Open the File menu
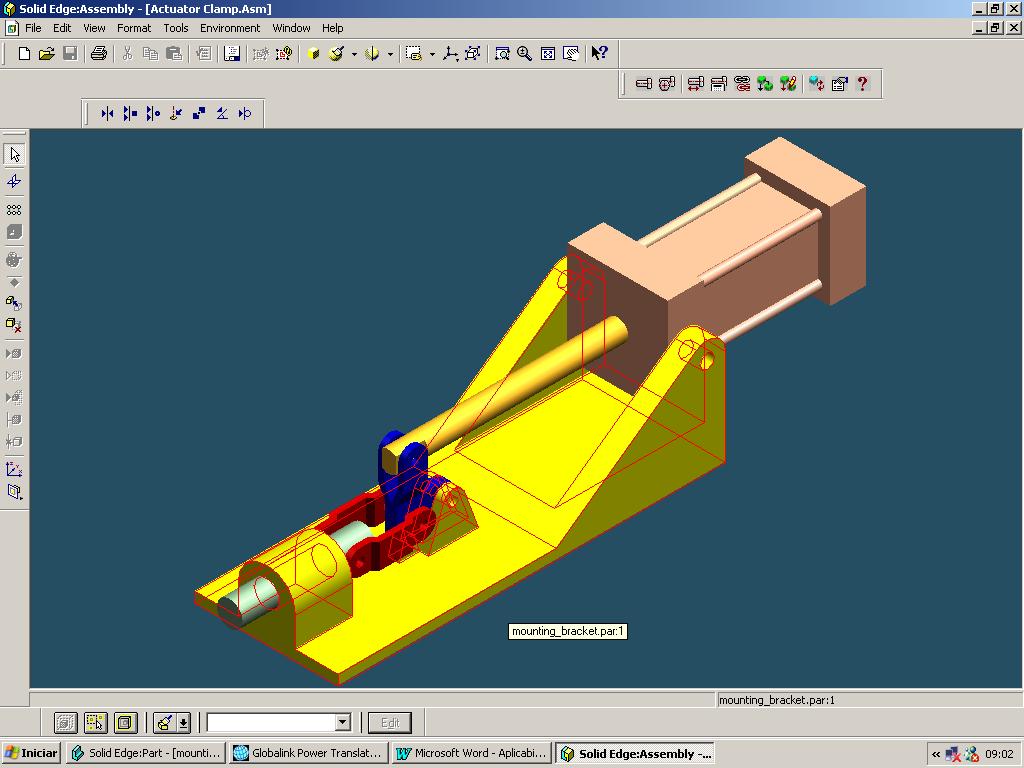The width and height of the screenshot is (1024, 768). pos(33,28)
